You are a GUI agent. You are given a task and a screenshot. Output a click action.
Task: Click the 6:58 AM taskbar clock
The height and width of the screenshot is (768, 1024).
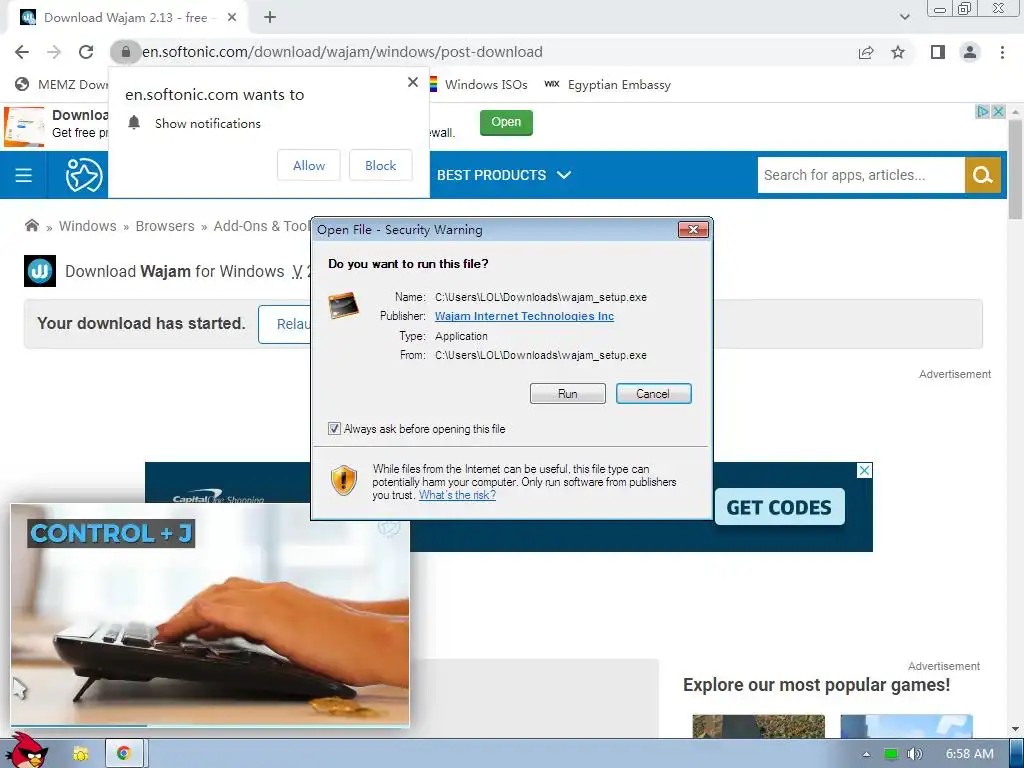click(970, 754)
